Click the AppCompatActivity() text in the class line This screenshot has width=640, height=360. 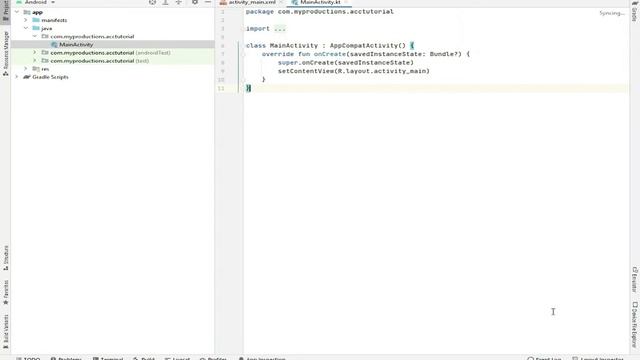[367, 46]
